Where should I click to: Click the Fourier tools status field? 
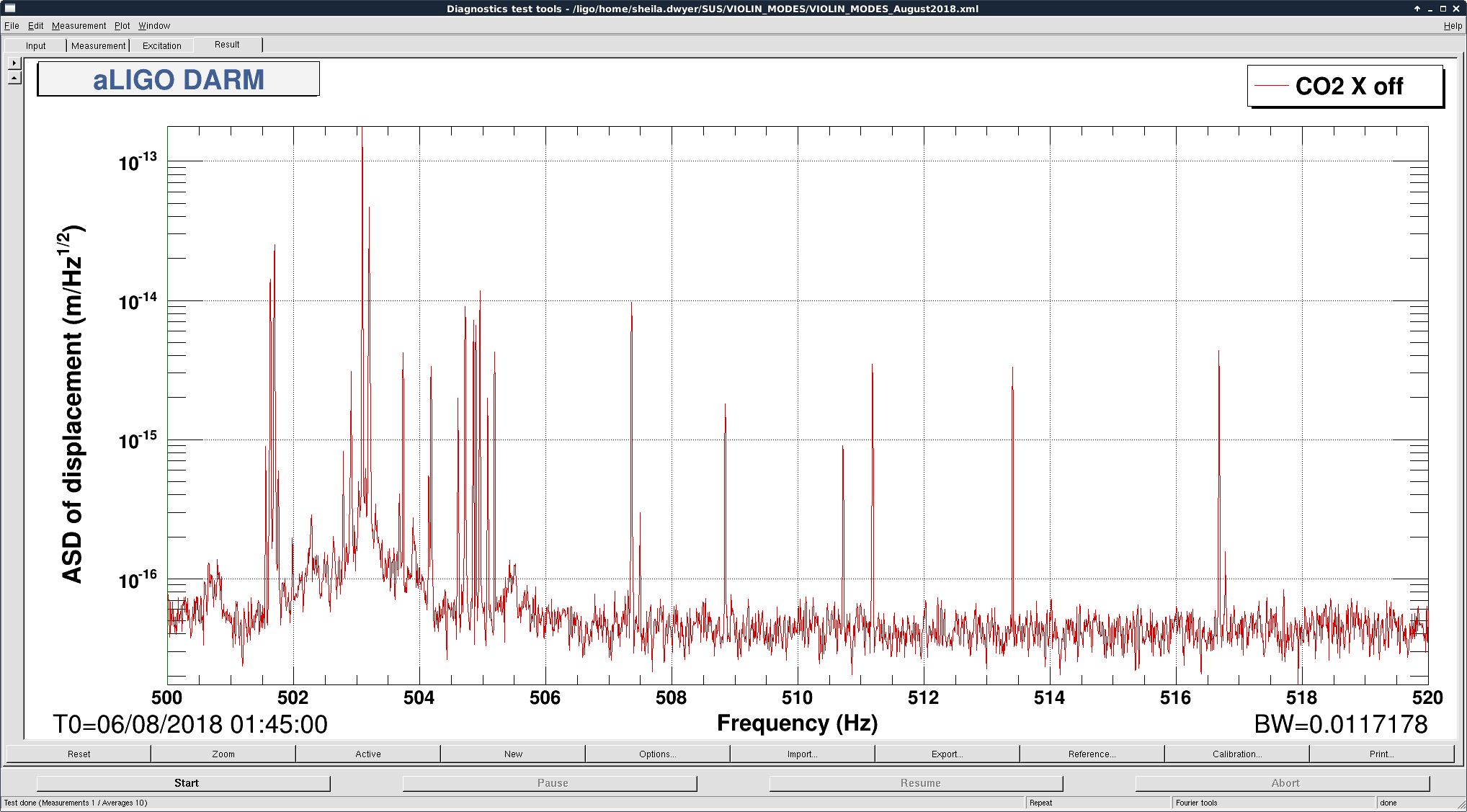pyautogui.click(x=1272, y=803)
